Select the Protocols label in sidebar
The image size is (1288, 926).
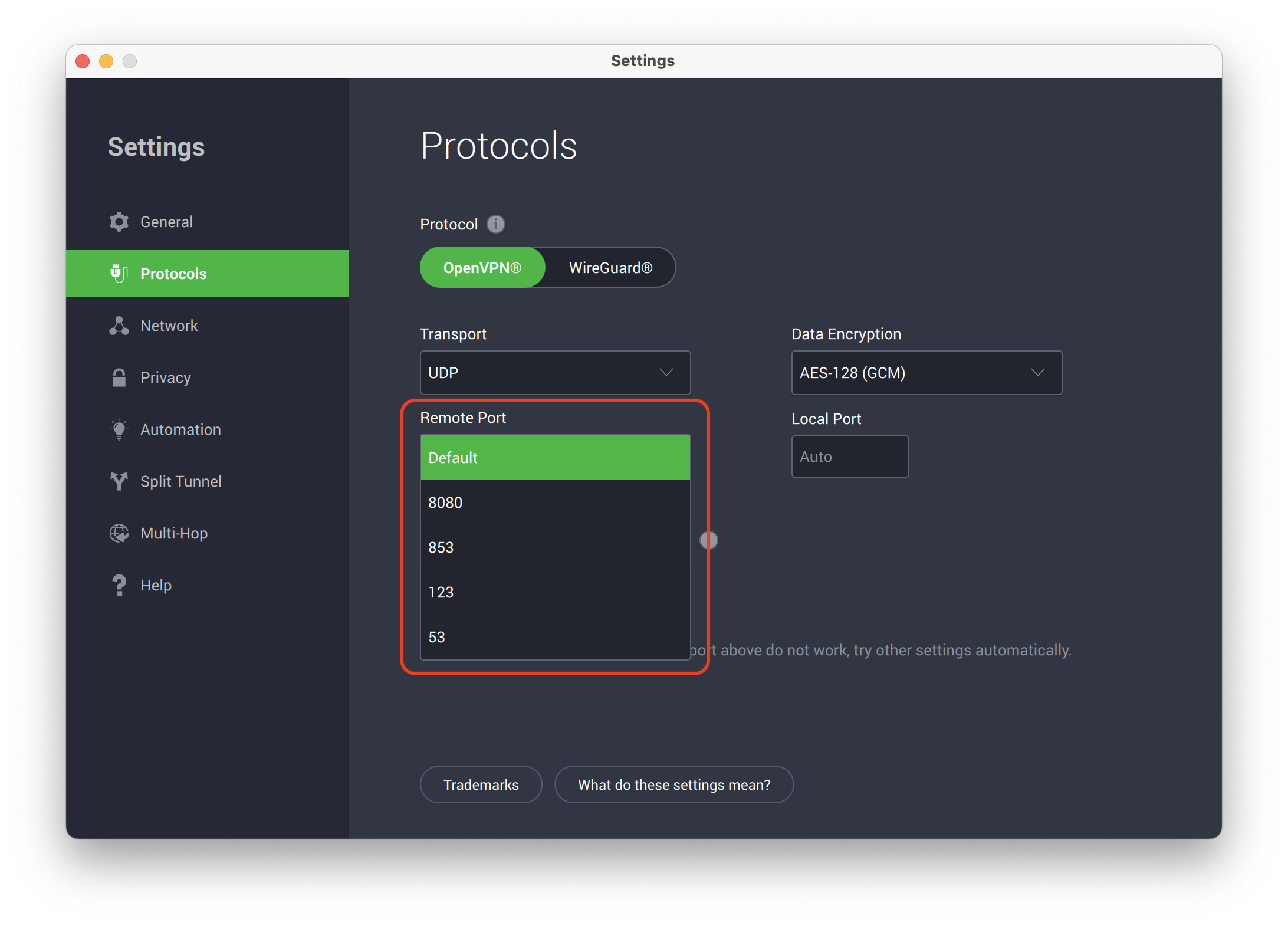point(173,274)
